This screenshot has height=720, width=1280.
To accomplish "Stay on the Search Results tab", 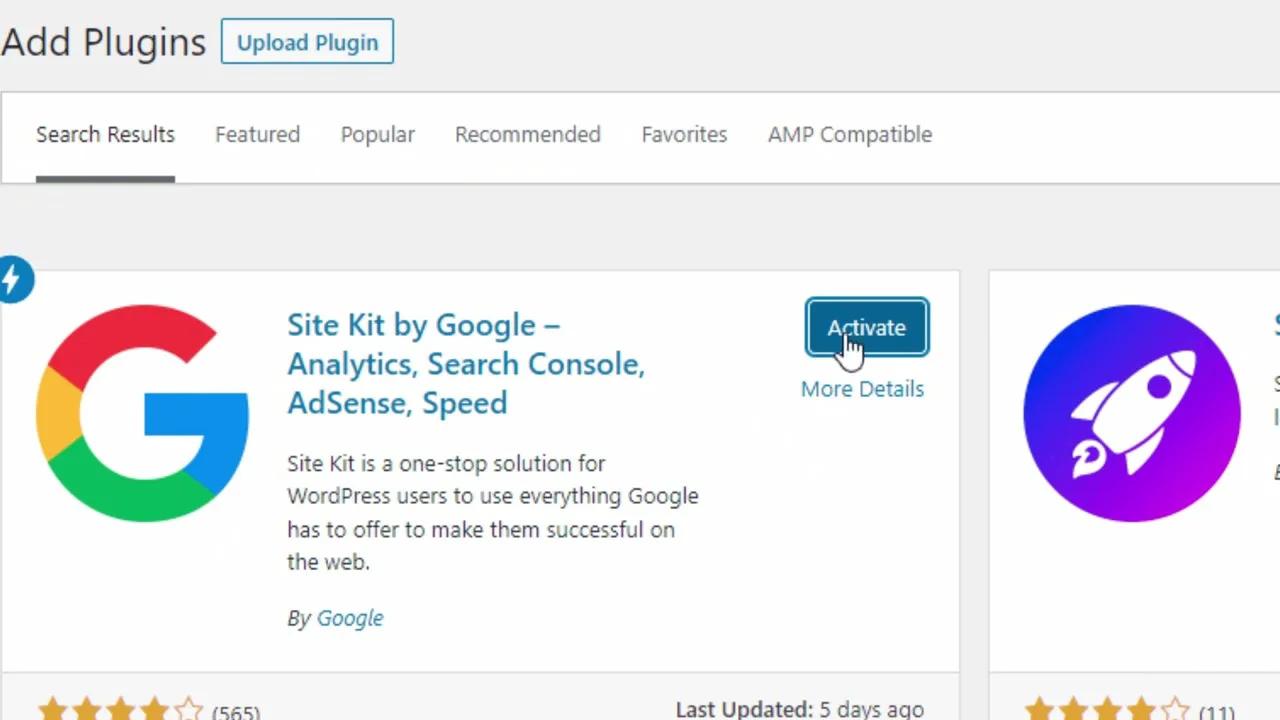I will pyautogui.click(x=105, y=134).
